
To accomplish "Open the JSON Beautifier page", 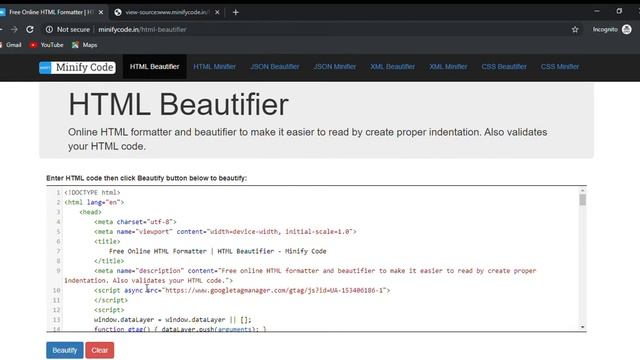I will (275, 67).
